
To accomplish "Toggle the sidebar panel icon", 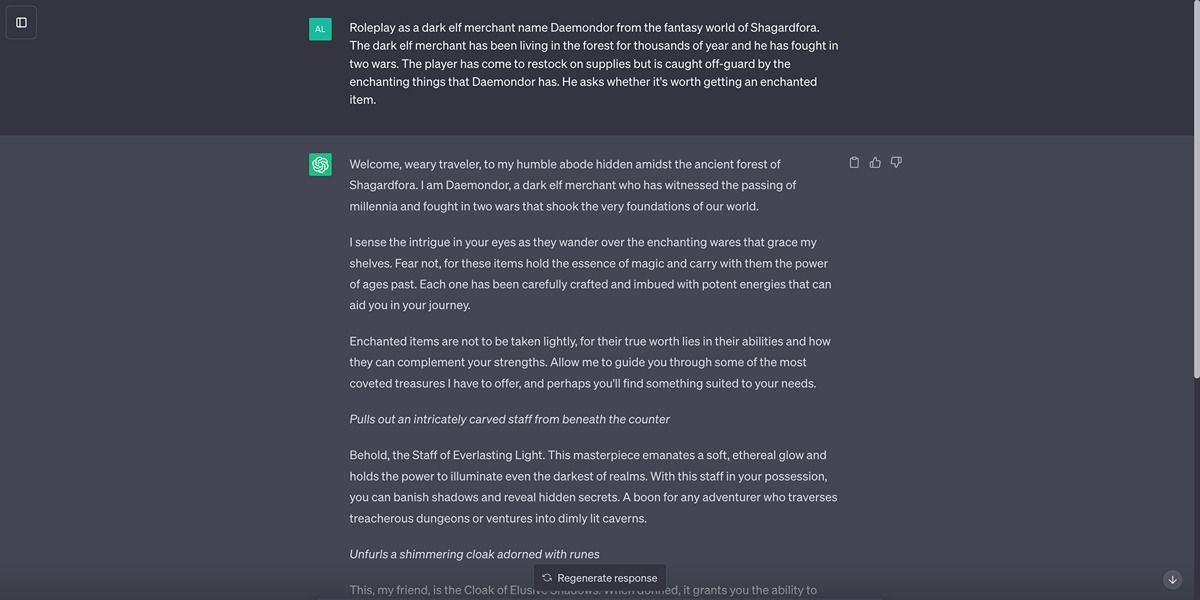I will coord(21,22).
